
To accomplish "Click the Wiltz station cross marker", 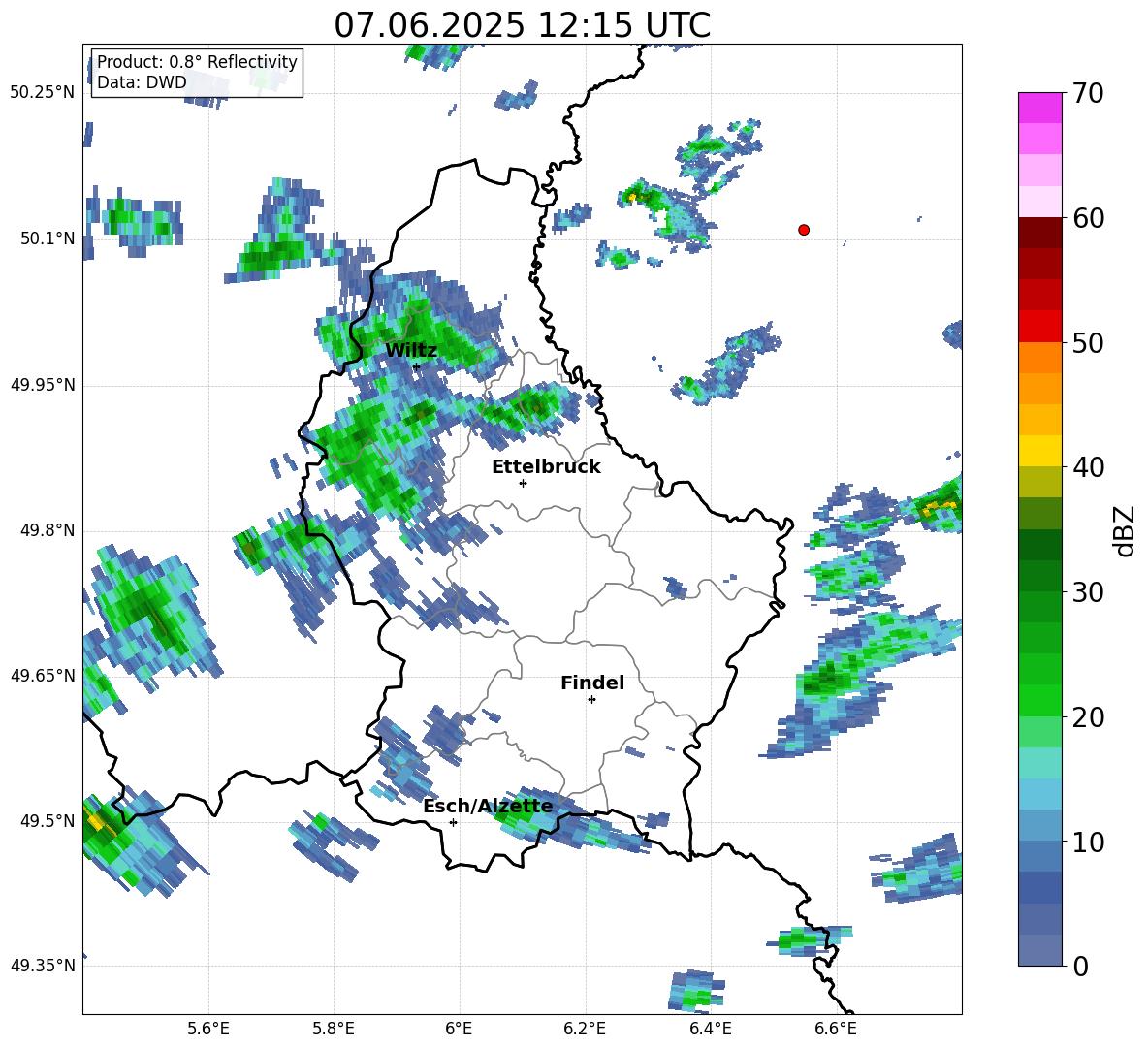I will pyautogui.click(x=417, y=366).
